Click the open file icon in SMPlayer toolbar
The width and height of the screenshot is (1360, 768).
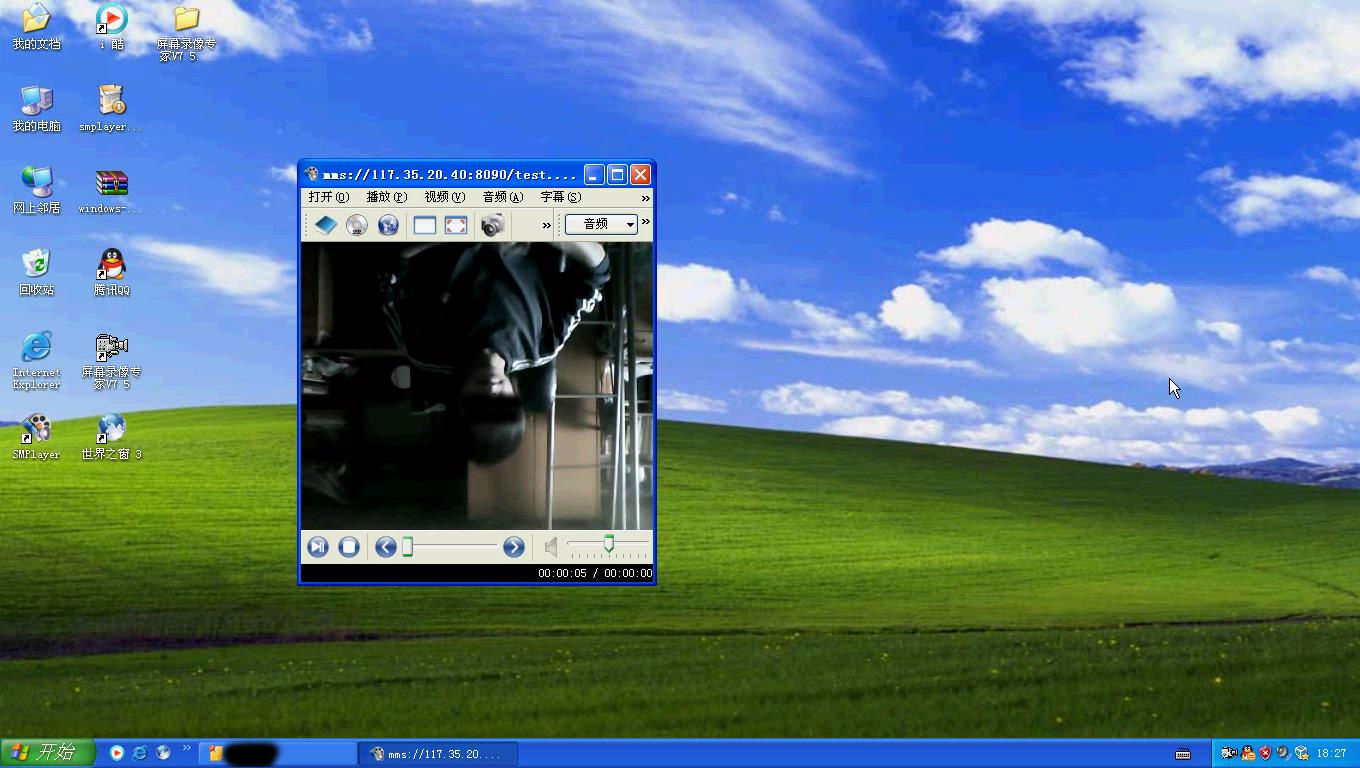coord(326,225)
